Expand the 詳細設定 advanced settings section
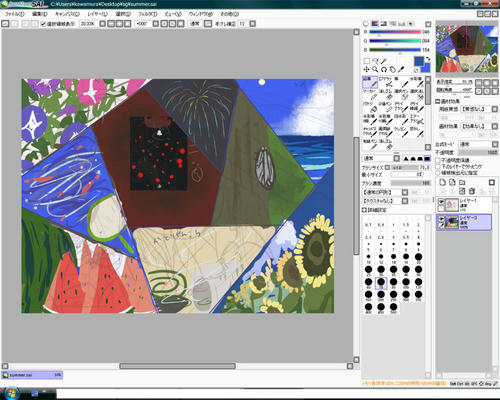The height and width of the screenshot is (400, 500). point(374,210)
